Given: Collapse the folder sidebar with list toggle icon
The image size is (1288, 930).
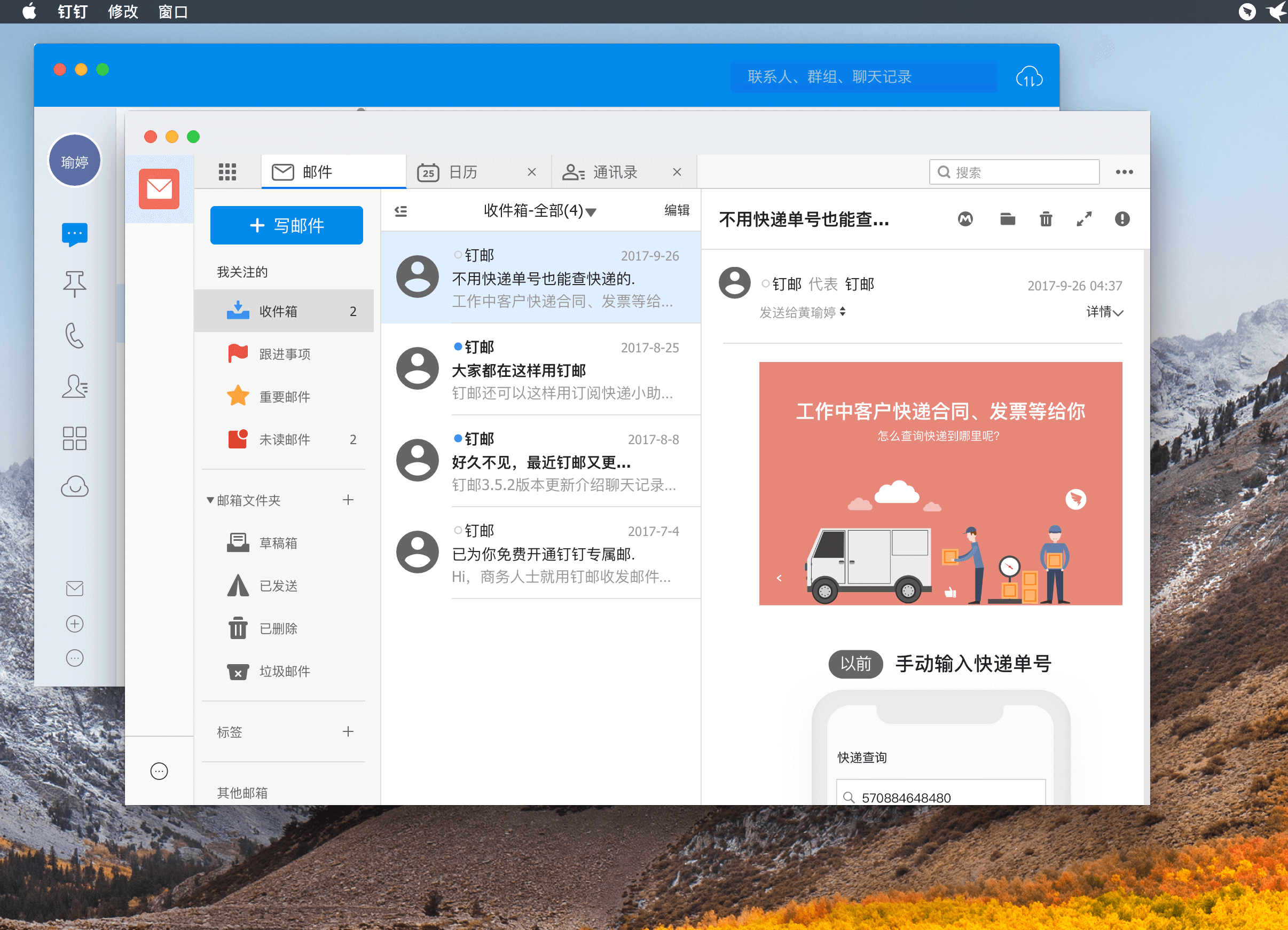Looking at the screenshot, I should point(400,211).
